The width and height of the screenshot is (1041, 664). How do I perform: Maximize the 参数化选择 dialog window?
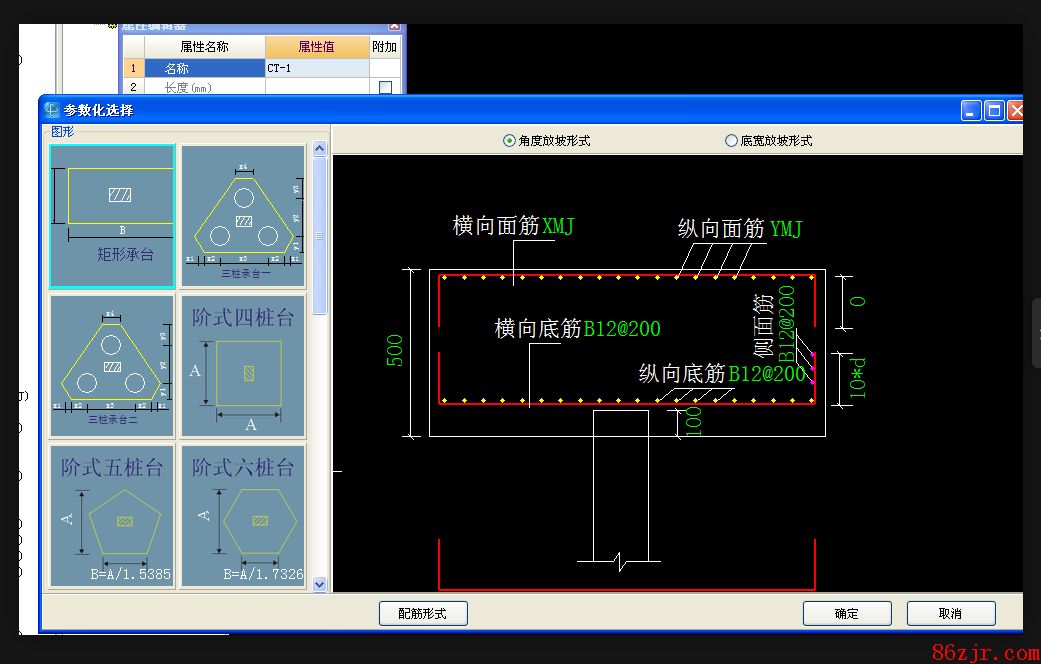(x=993, y=111)
